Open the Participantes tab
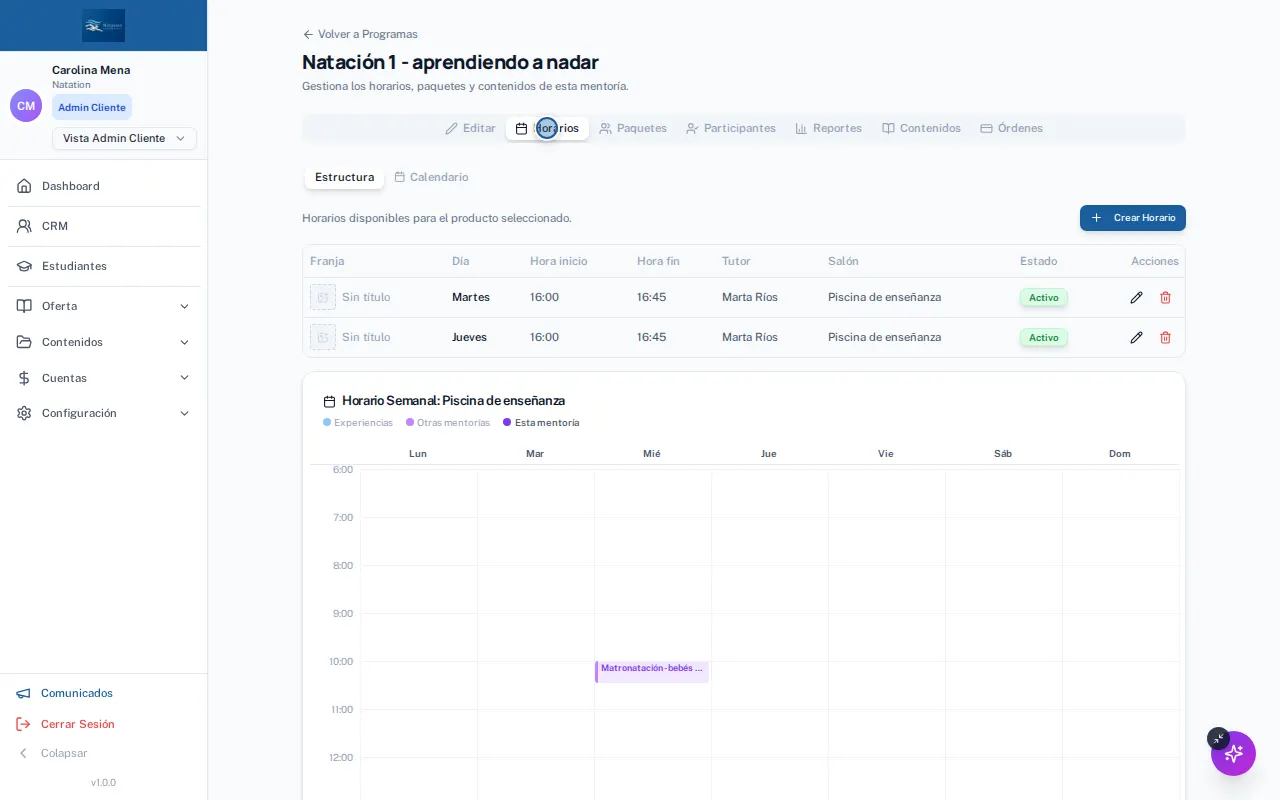Viewport: 1280px width, 800px height. (731, 128)
